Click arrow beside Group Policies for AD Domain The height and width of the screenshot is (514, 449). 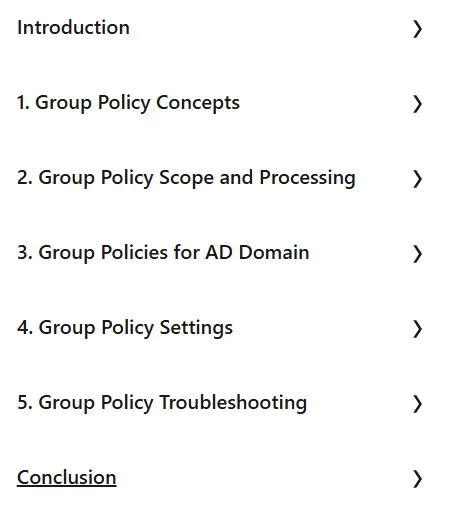[x=417, y=254]
